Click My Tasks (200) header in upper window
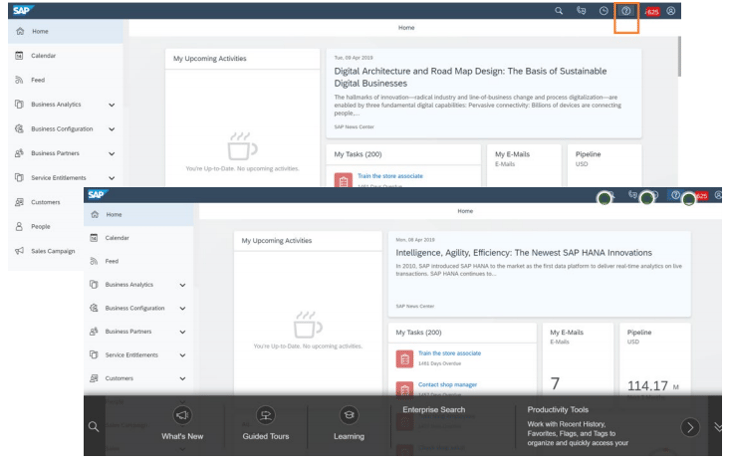This screenshot has width=730, height=464. 358,154
